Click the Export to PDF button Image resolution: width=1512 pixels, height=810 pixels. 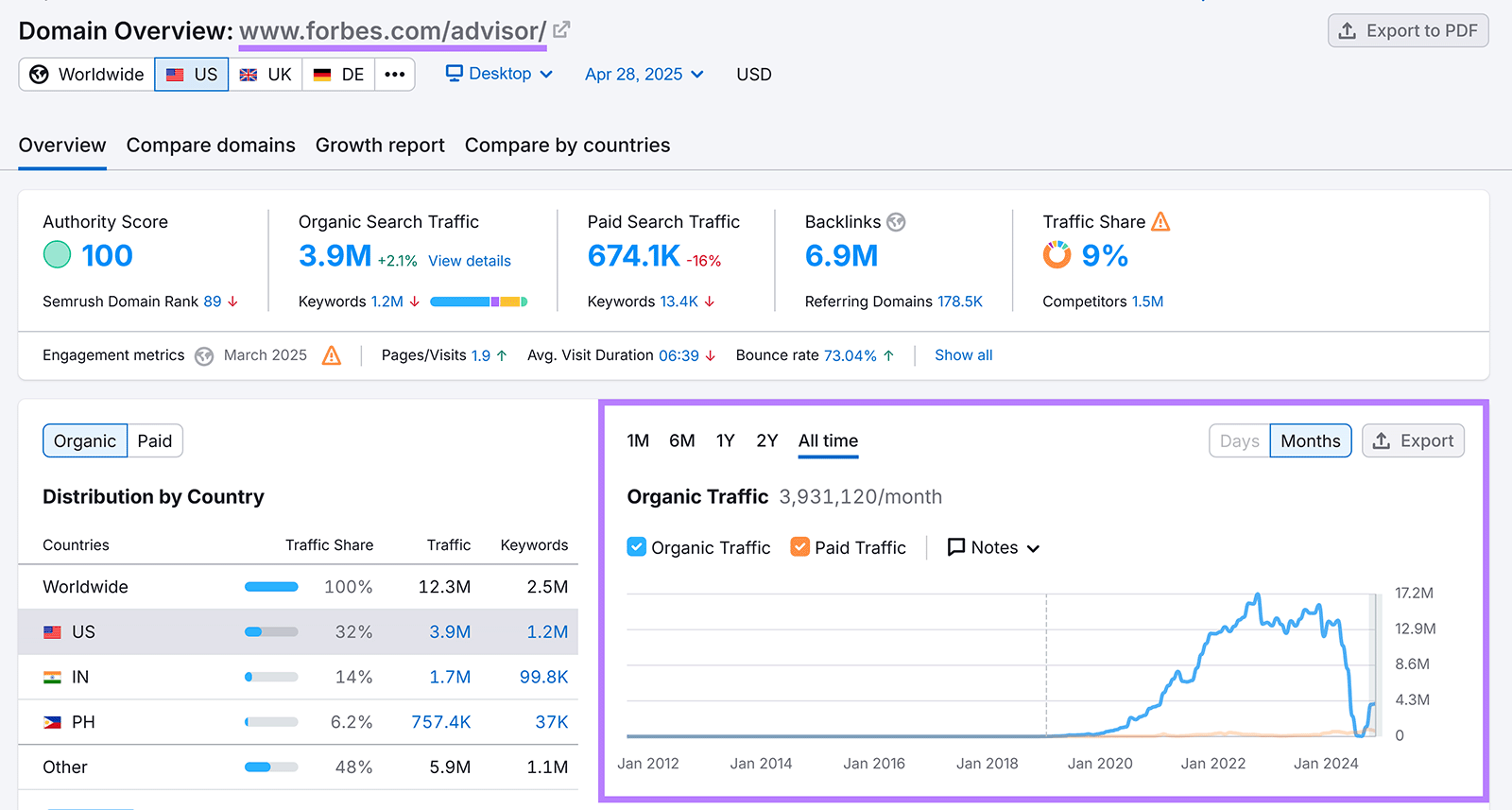click(x=1408, y=31)
